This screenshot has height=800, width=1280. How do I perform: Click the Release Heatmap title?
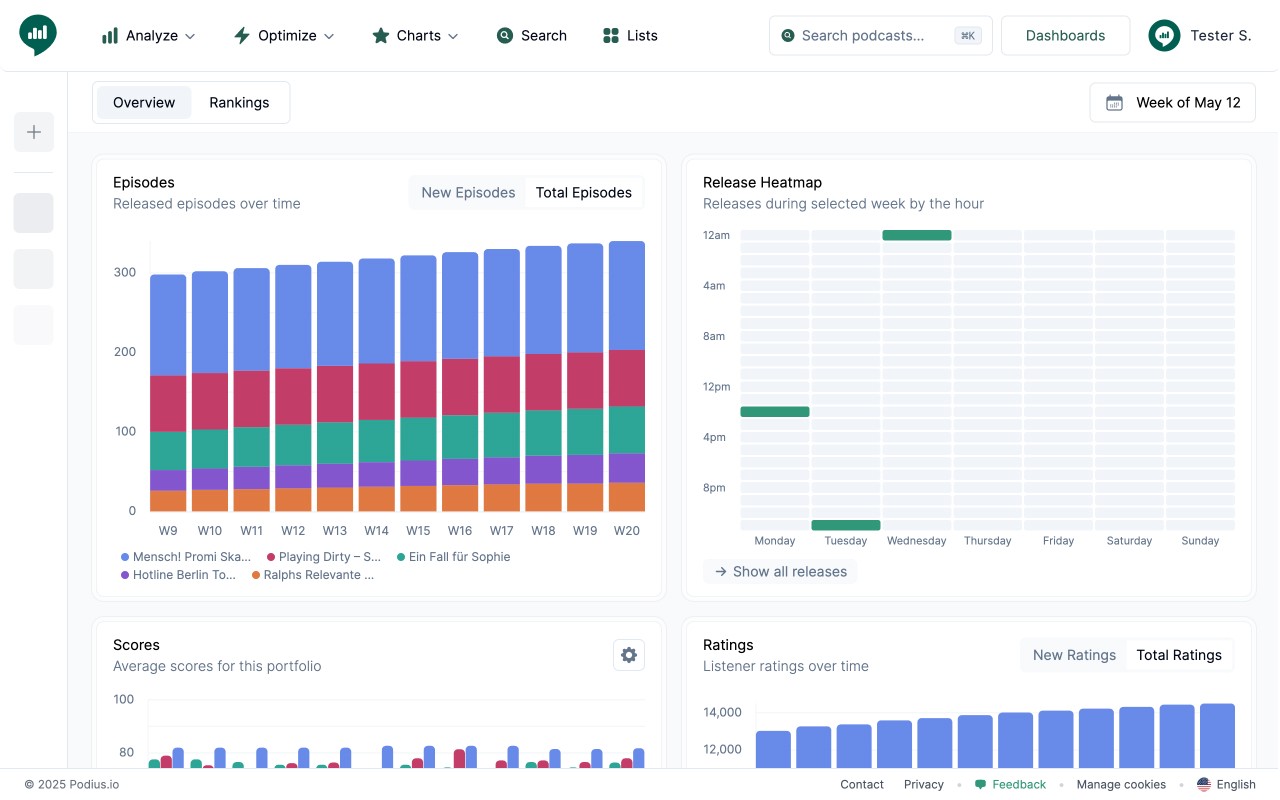coord(762,182)
